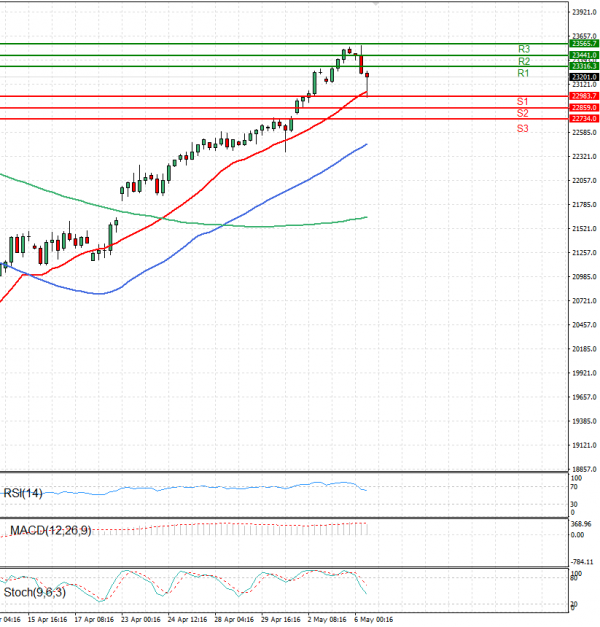The width and height of the screenshot is (600, 627).
Task: Click the 6 May 00:16 time label
Action: pyautogui.click(x=374, y=619)
